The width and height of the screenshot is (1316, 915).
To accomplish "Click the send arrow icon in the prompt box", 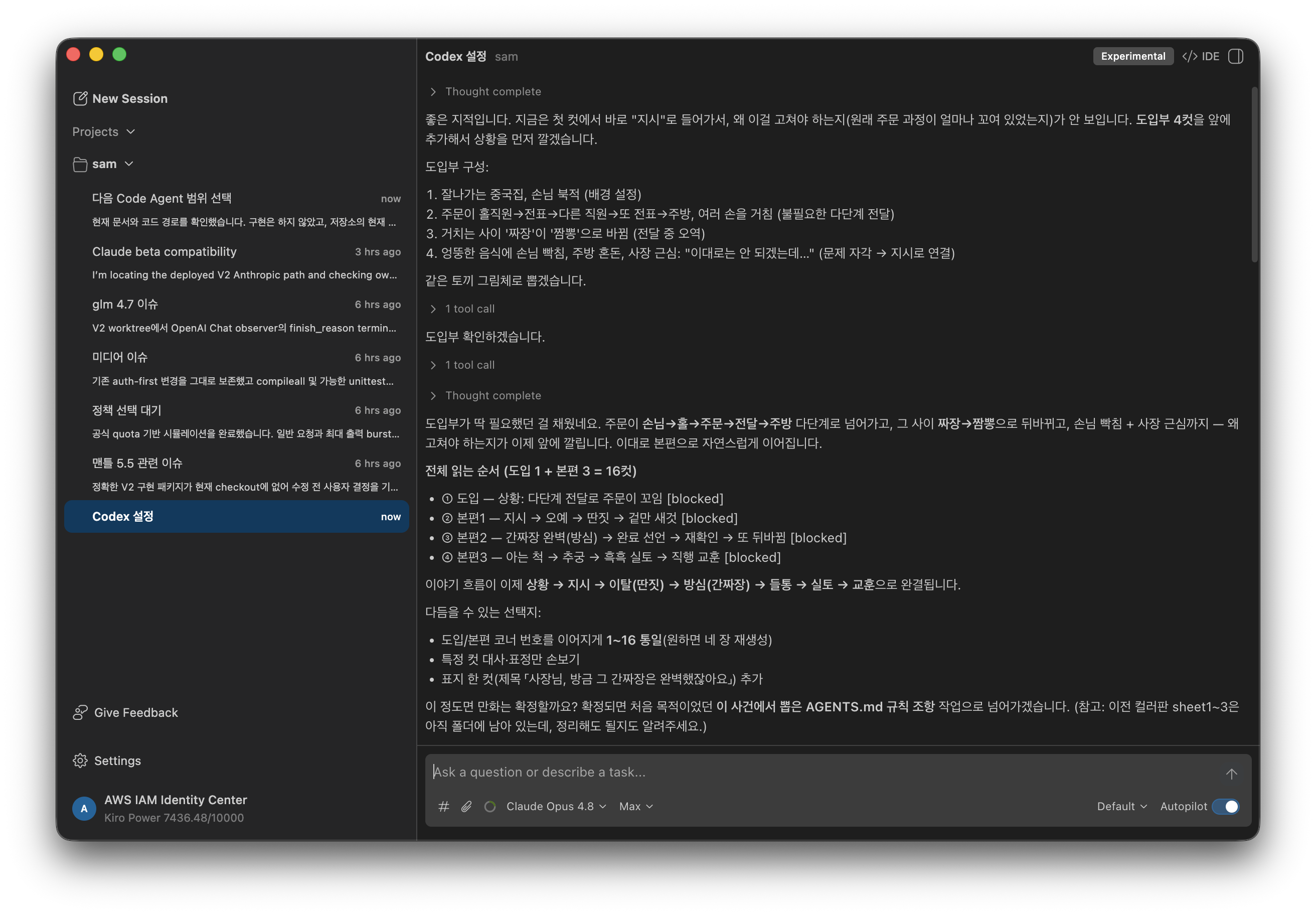I will pyautogui.click(x=1231, y=774).
